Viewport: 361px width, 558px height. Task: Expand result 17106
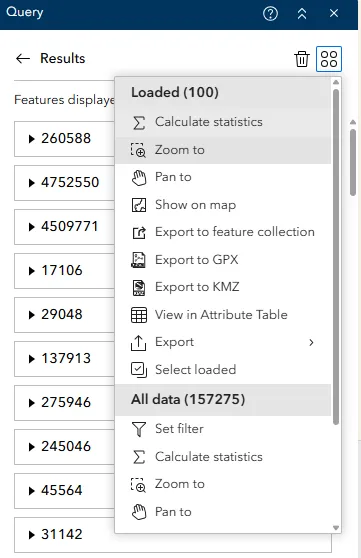click(x=31, y=271)
